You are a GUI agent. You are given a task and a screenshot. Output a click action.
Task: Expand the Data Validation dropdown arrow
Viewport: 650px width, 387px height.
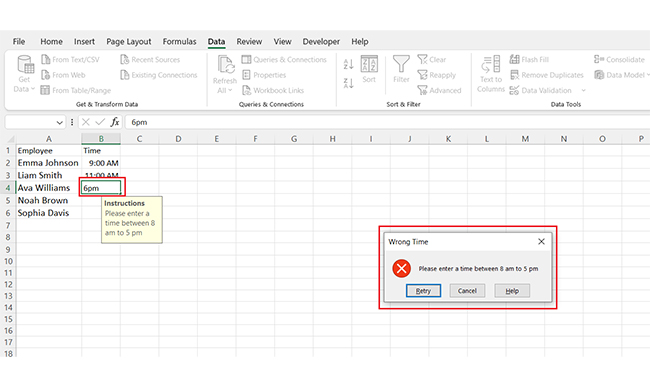pyautogui.click(x=583, y=90)
